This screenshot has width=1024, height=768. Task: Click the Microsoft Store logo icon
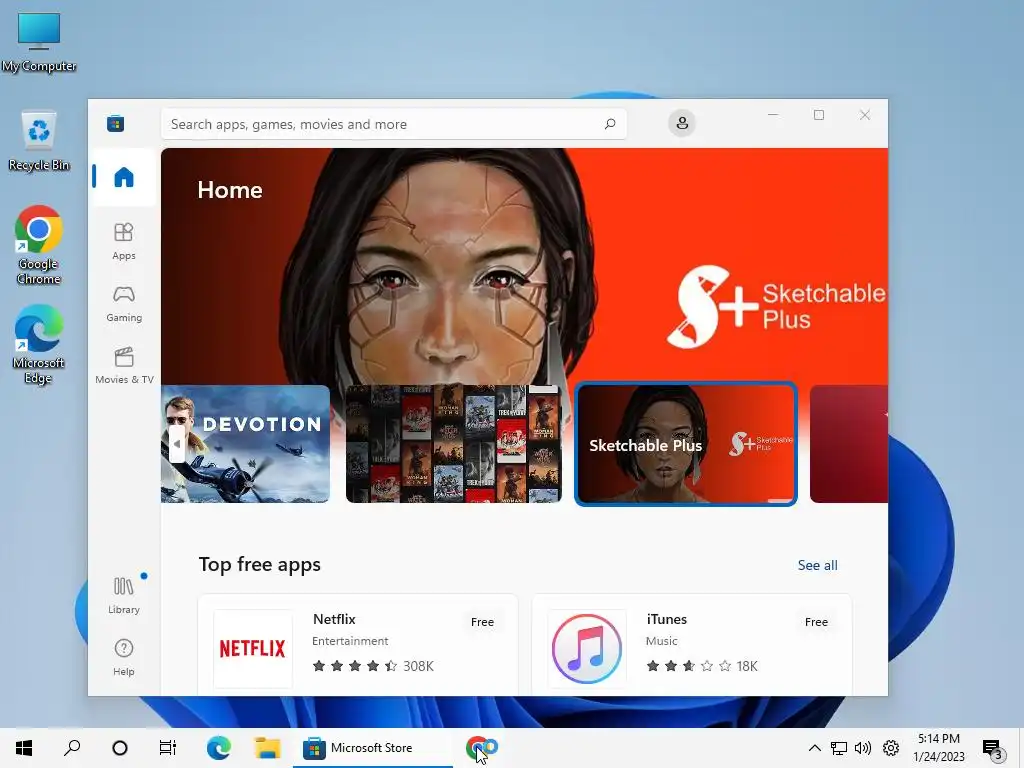(x=116, y=123)
